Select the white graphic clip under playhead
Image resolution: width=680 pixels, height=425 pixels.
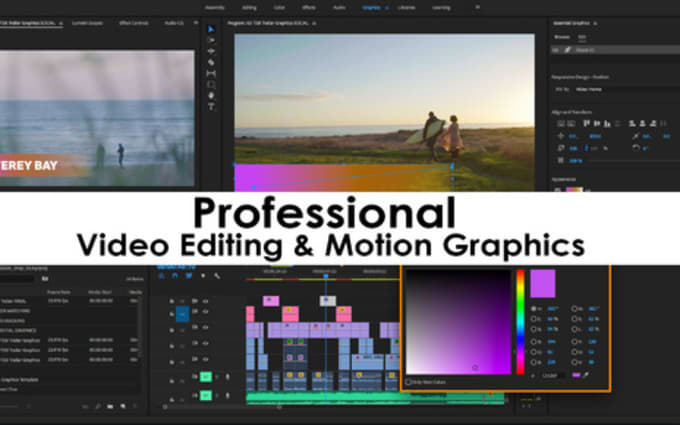click(x=328, y=301)
